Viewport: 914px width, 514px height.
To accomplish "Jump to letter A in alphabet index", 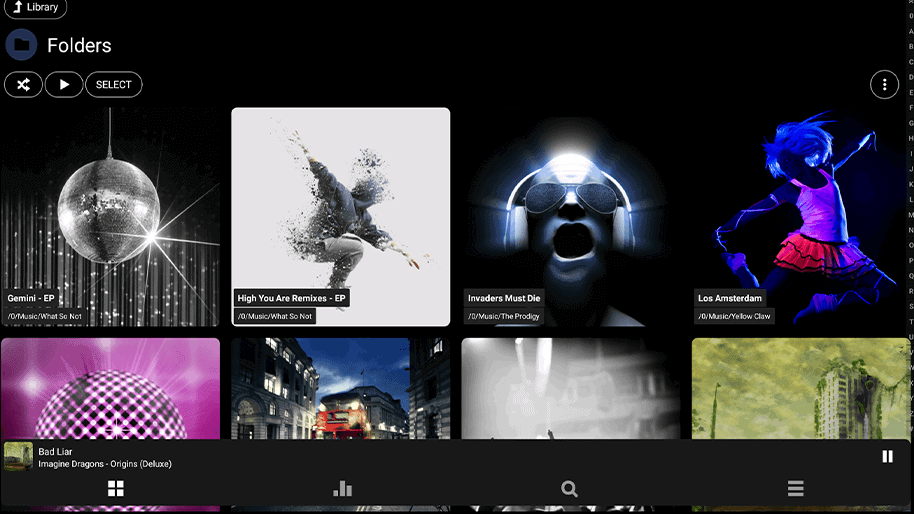I will [911, 31].
